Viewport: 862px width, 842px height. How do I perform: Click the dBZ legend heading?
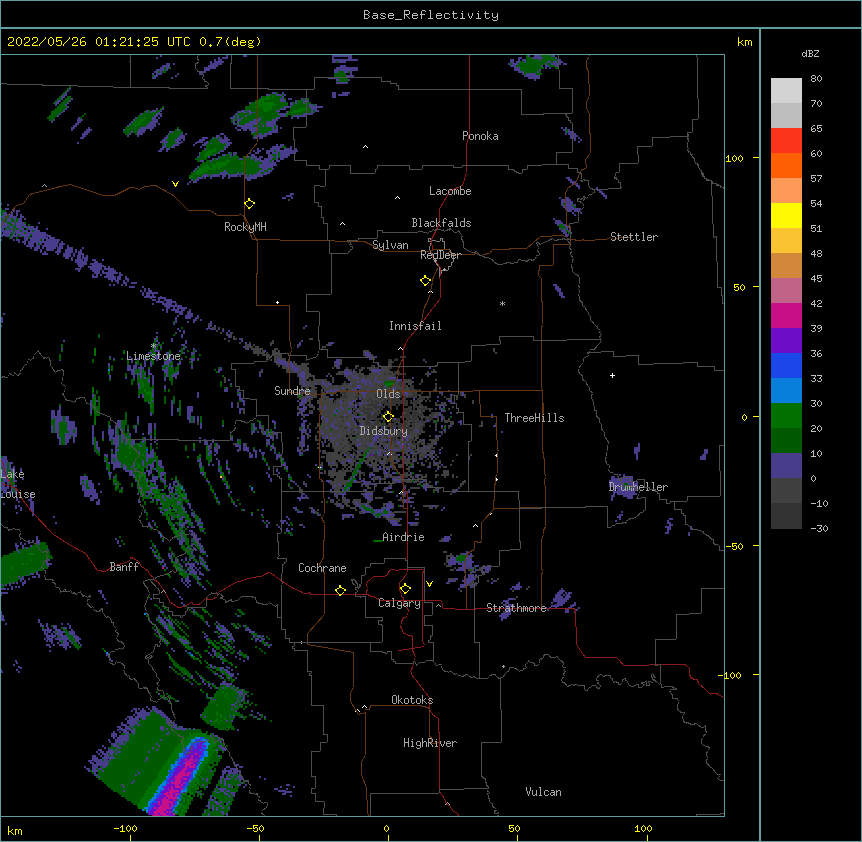[x=810, y=53]
